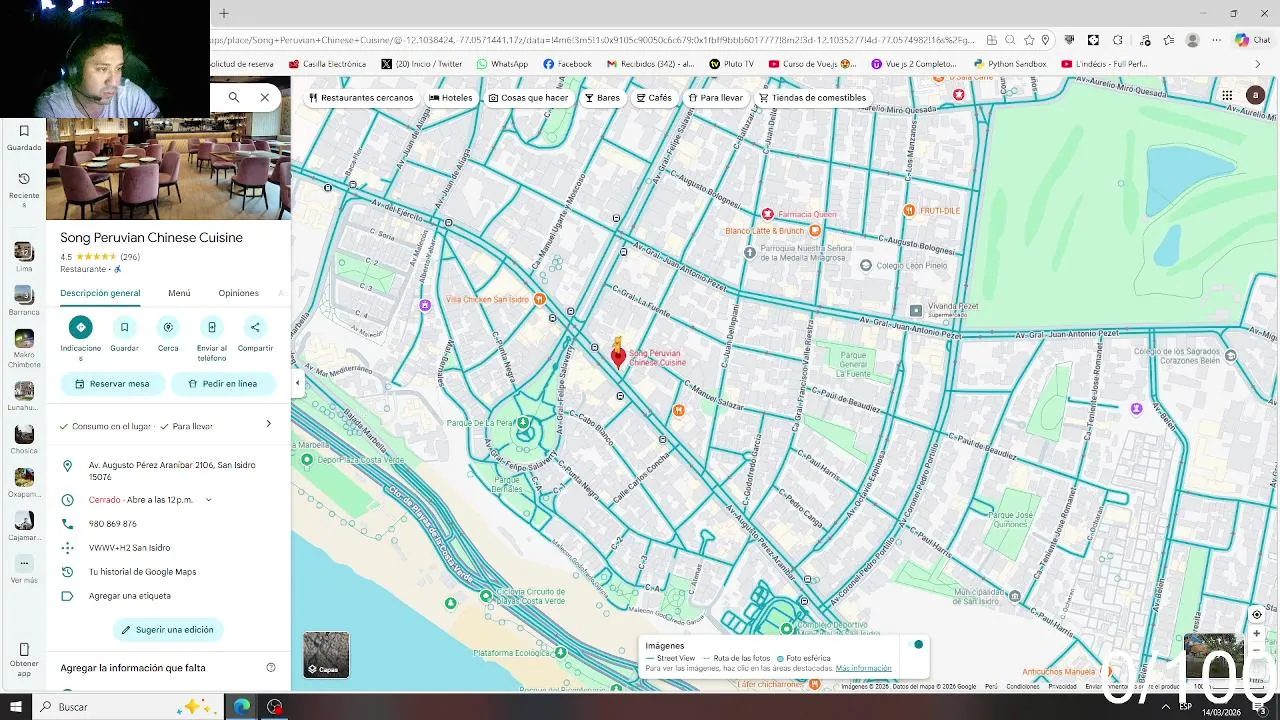Open Tu historial de Google Maps
Screen dimensions: 1280x720
pos(142,572)
